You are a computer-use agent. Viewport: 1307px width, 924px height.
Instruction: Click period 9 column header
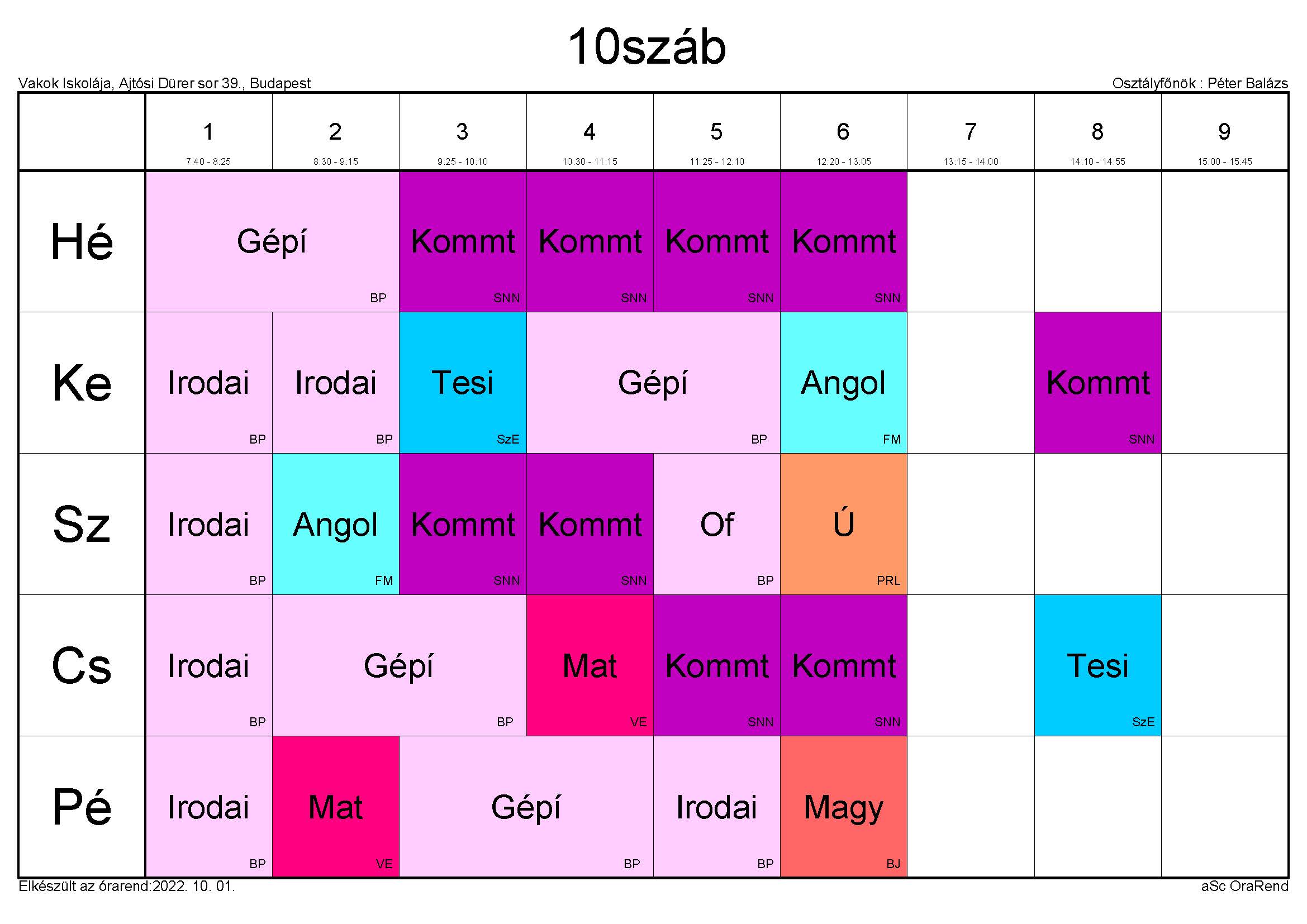pos(1224,132)
